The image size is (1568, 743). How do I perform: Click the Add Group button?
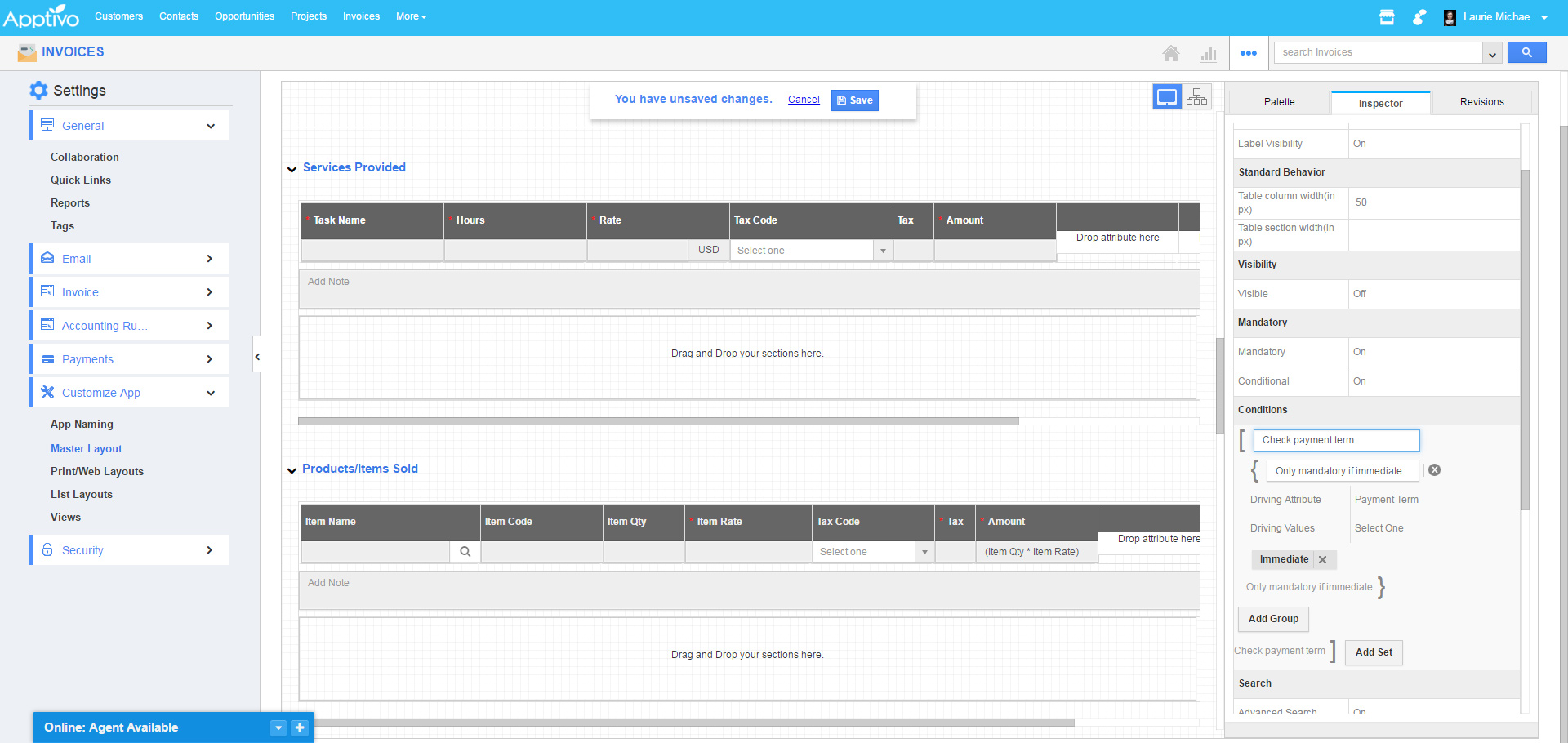click(1272, 619)
